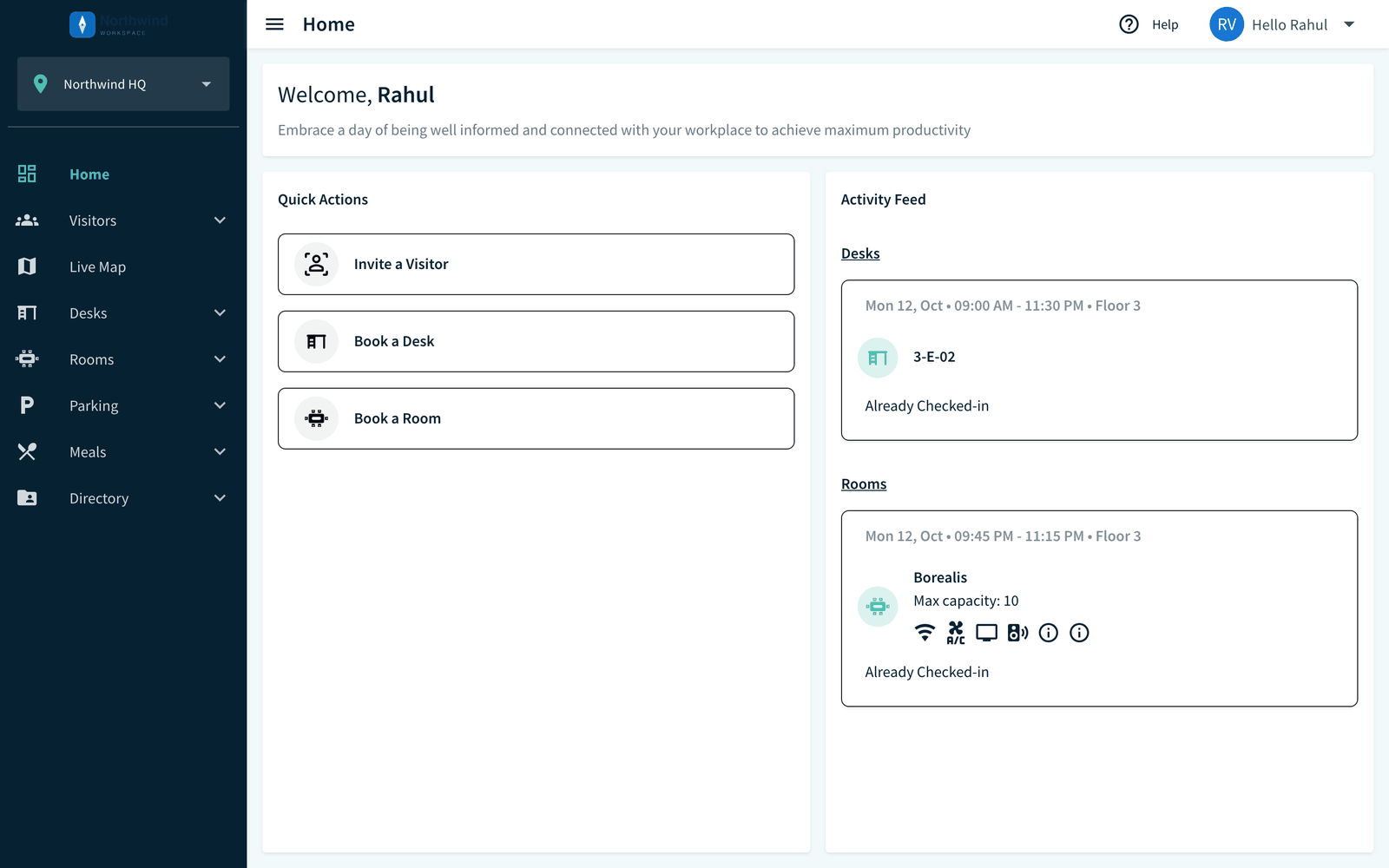Screen dimensions: 1389x868
Task: Click the Activity Feed heading
Action: [x=883, y=200]
